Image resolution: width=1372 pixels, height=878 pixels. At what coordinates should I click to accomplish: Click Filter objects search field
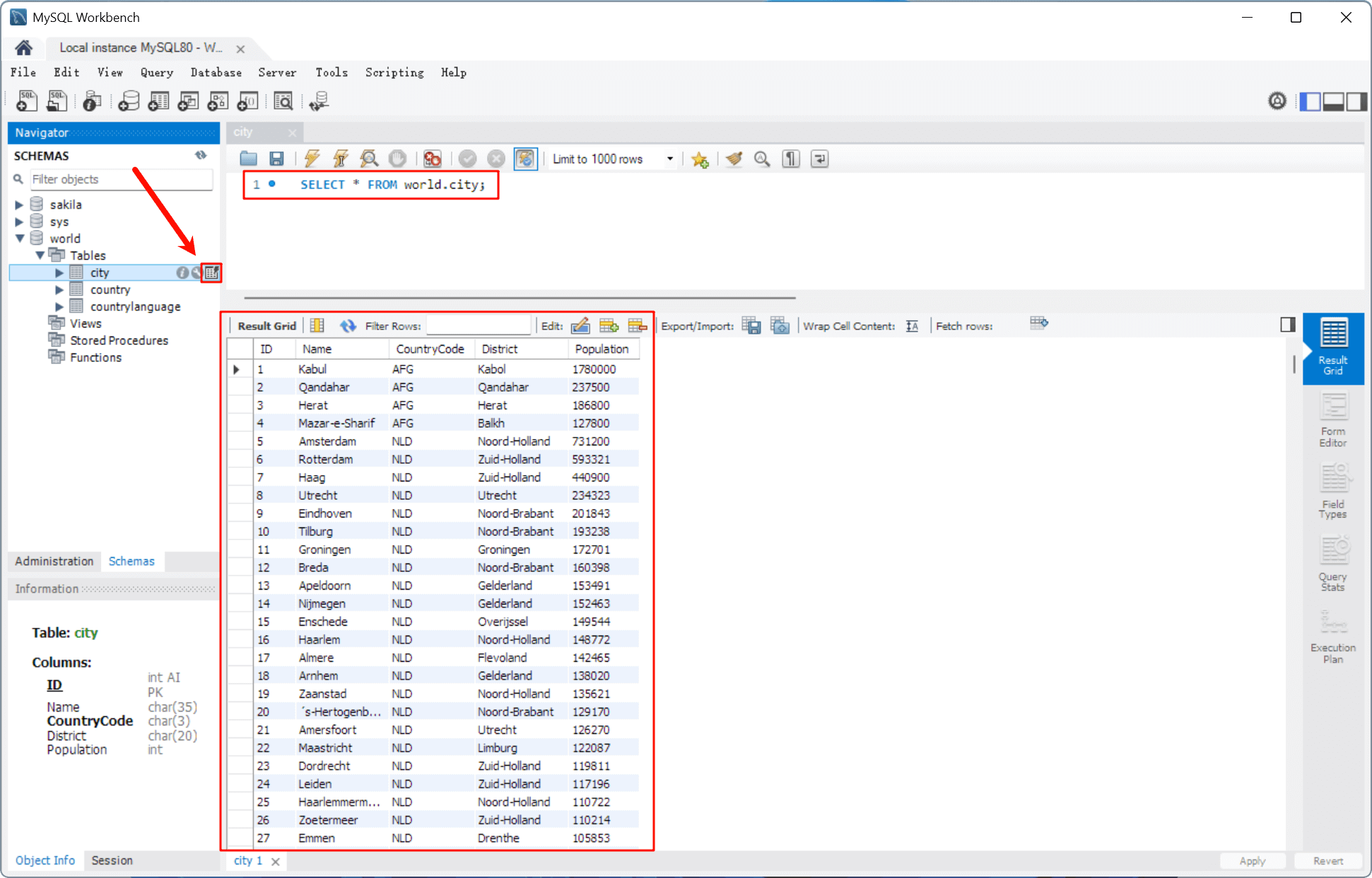pyautogui.click(x=120, y=180)
